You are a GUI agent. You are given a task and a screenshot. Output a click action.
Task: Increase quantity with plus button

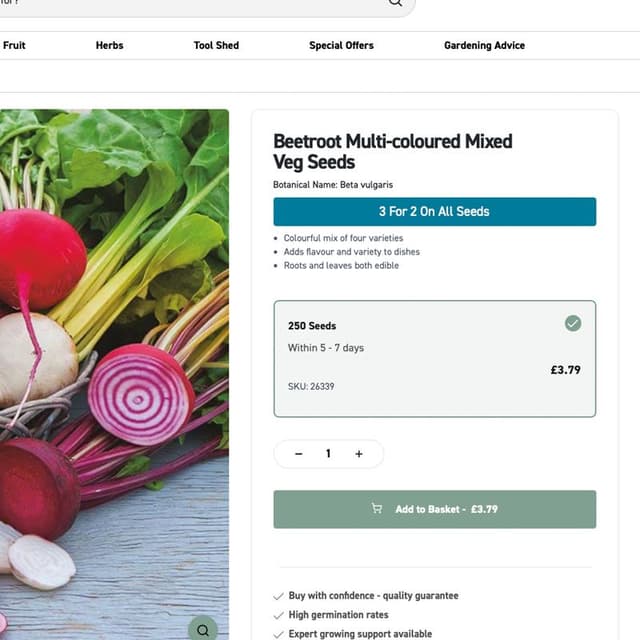(x=359, y=454)
